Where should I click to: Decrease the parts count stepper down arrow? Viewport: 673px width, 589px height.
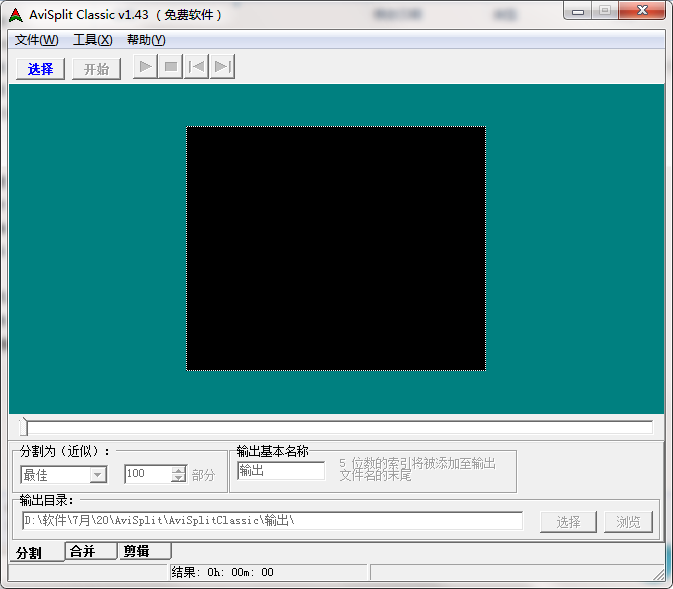179,478
